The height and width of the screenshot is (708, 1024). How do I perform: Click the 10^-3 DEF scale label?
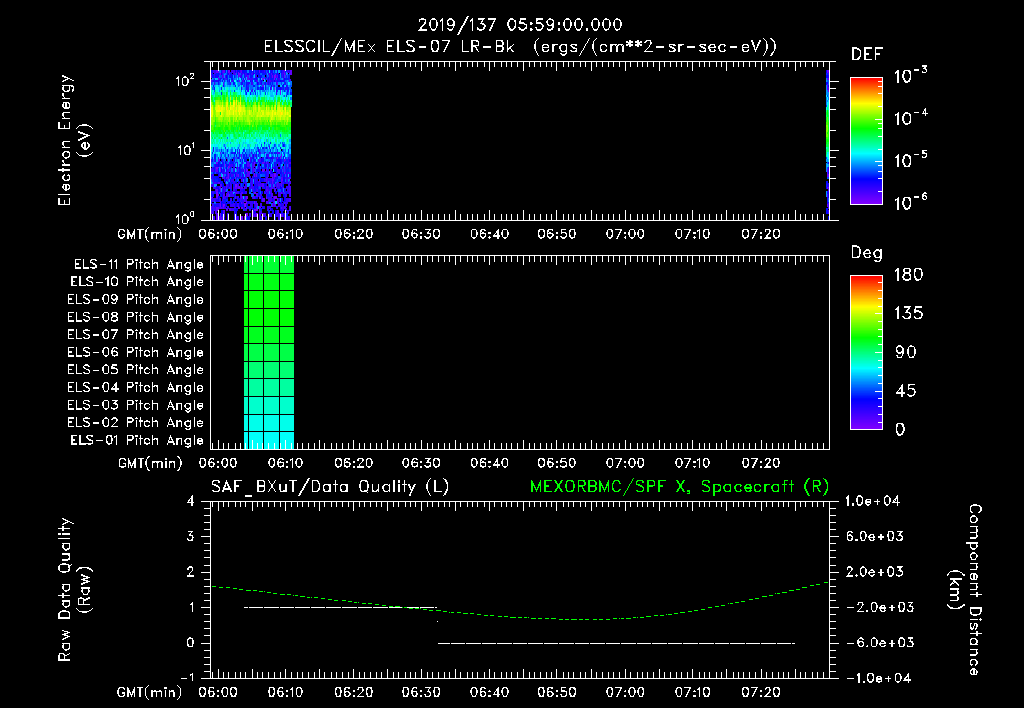pos(910,76)
